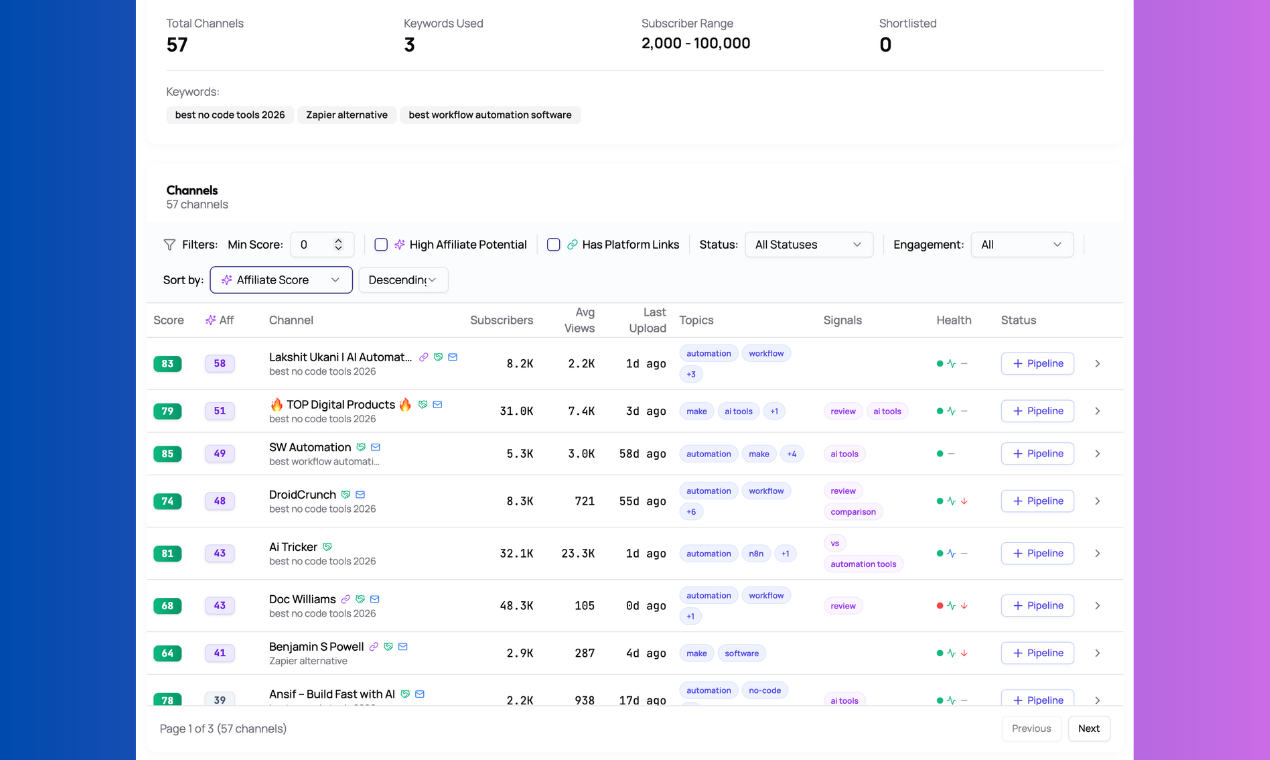This screenshot has width=1270, height=760.
Task: Expand the DroidCrunch row chevron
Action: click(x=1097, y=501)
